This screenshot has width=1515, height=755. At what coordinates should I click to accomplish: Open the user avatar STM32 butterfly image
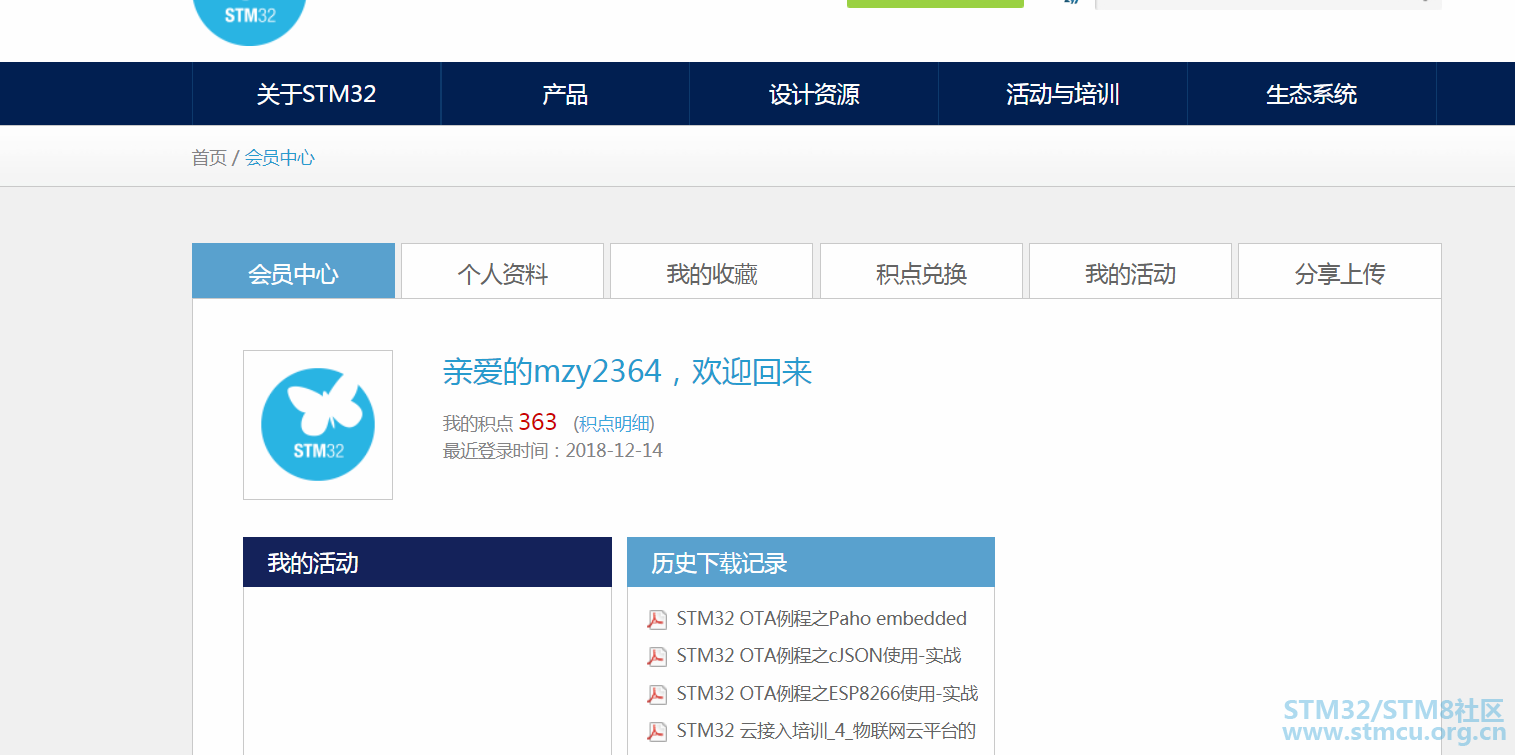(x=318, y=425)
